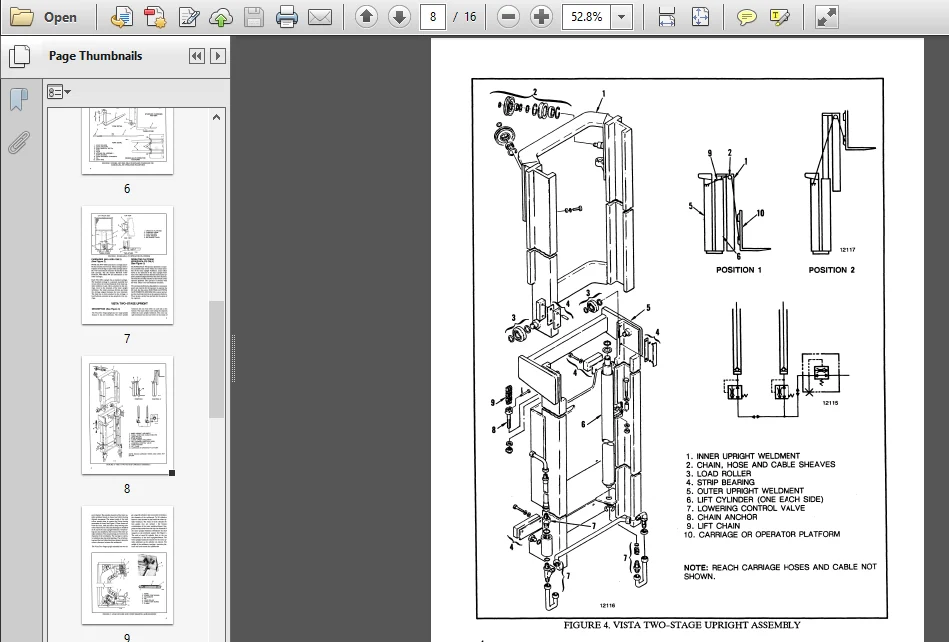949x642 pixels.
Task: Click the Create PDF from file icon
Action: point(122,17)
